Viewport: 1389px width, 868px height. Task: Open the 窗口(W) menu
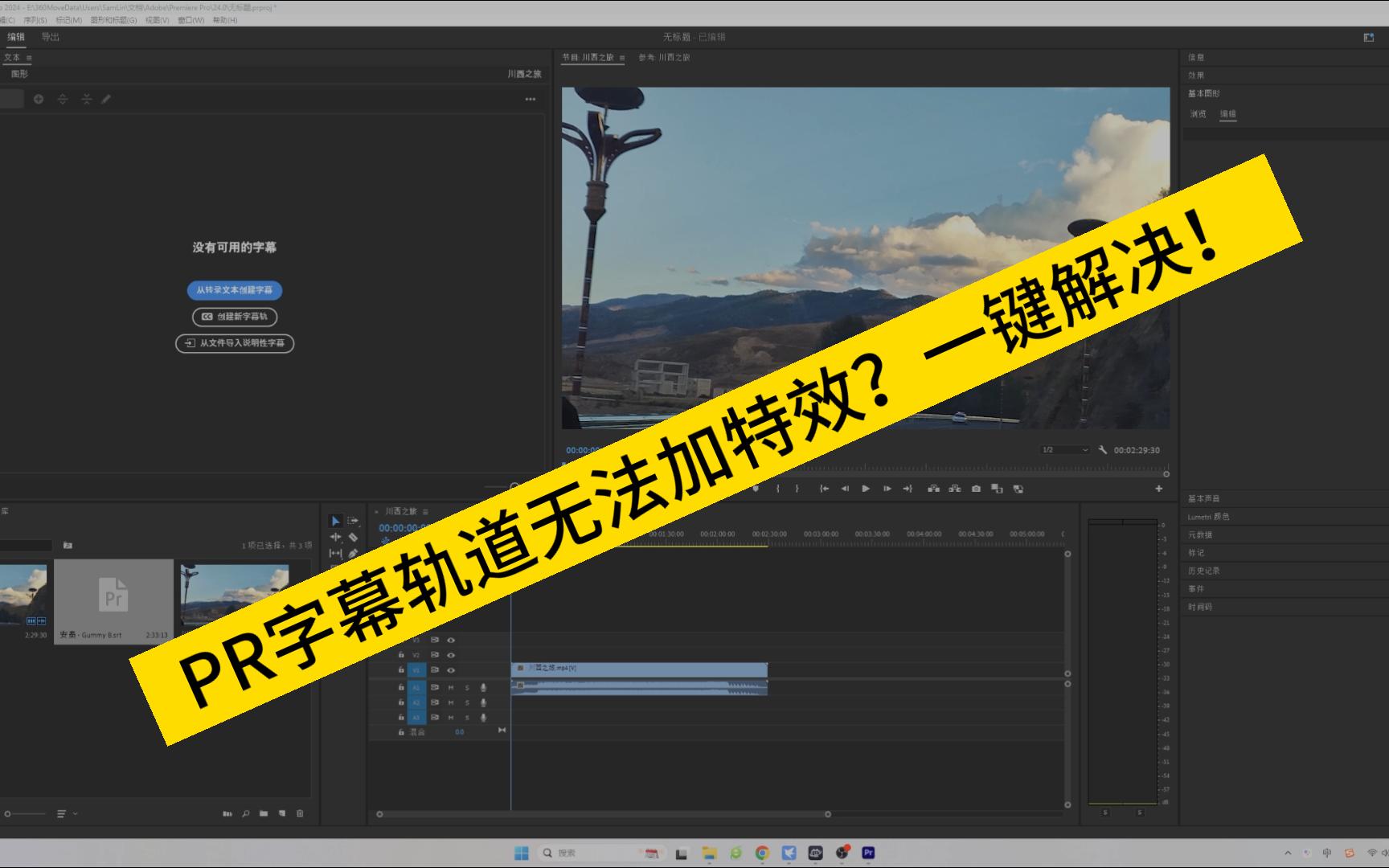pyautogui.click(x=191, y=20)
